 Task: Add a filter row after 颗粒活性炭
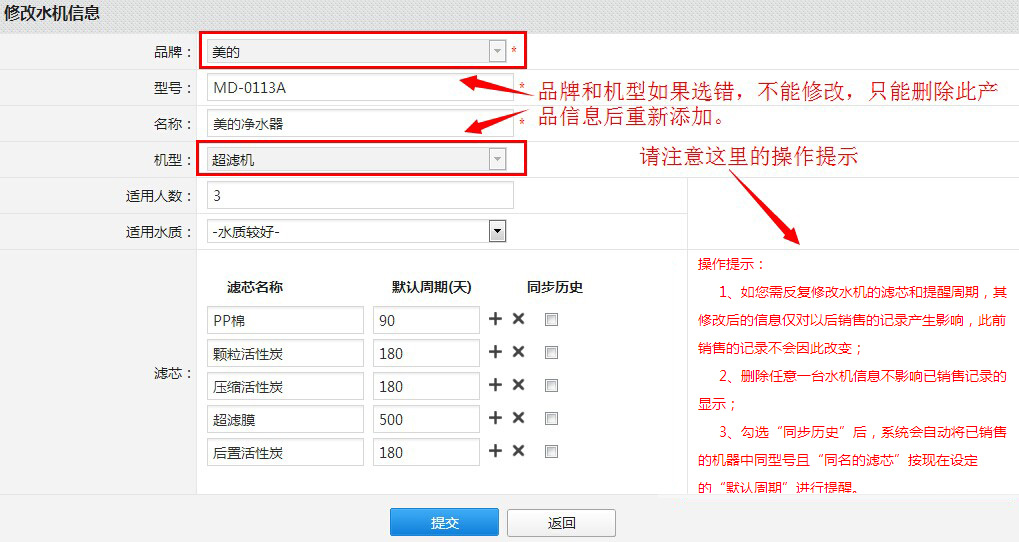pos(495,352)
